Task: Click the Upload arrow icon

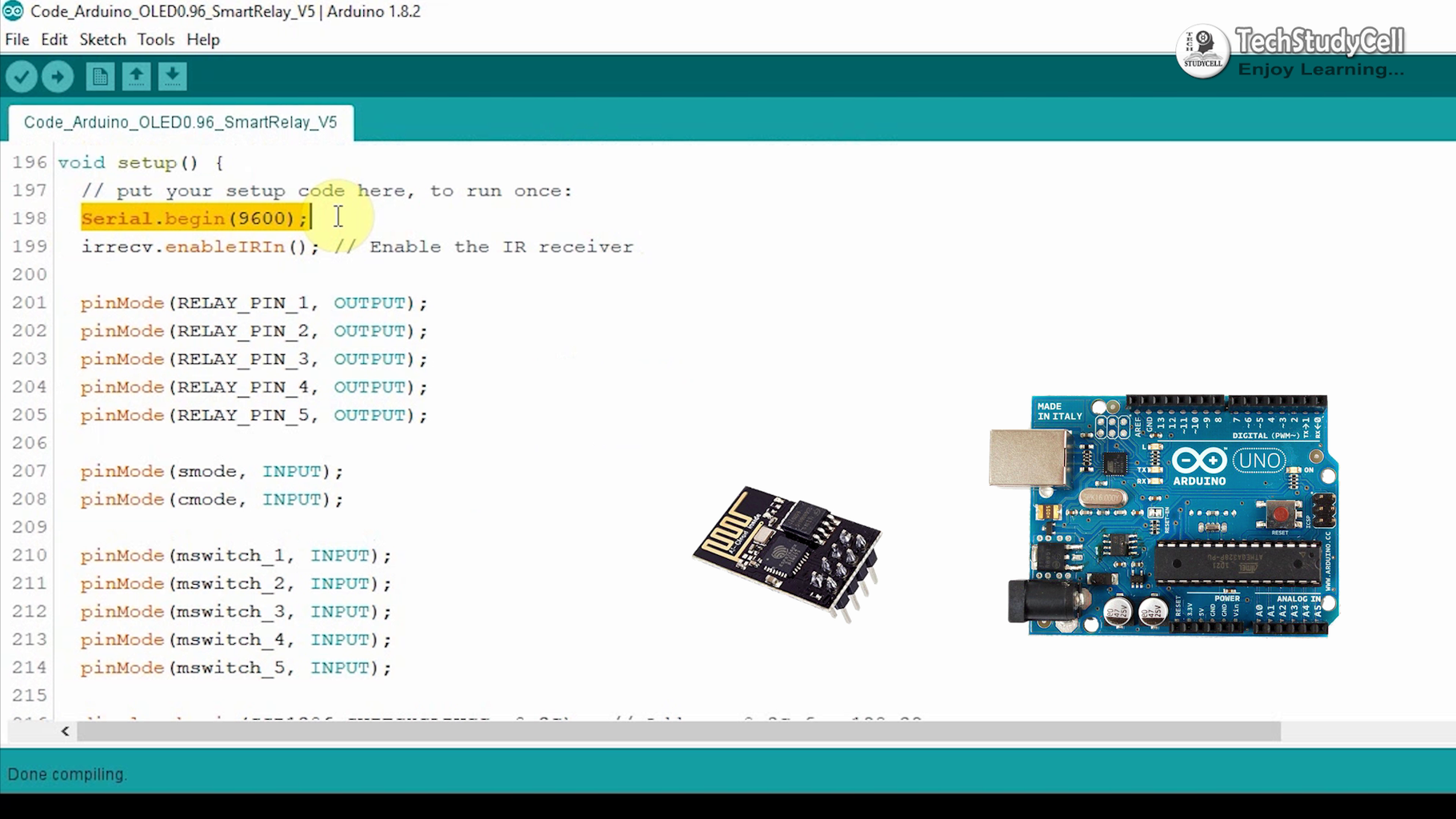Action: pyautogui.click(x=57, y=76)
